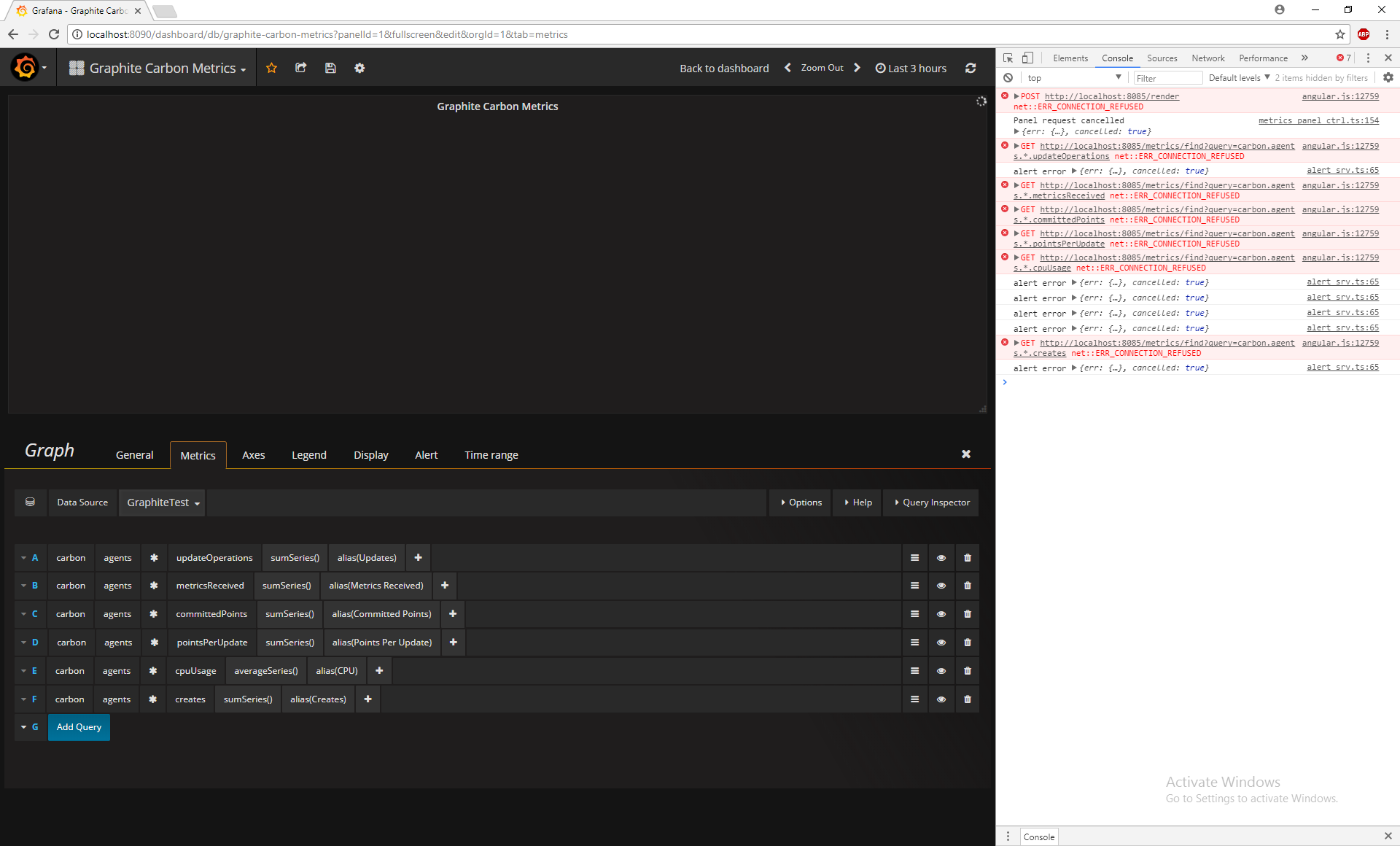Screen dimensions: 1400x846
Task: Open the Network tab in DevTools
Action: (1207, 58)
